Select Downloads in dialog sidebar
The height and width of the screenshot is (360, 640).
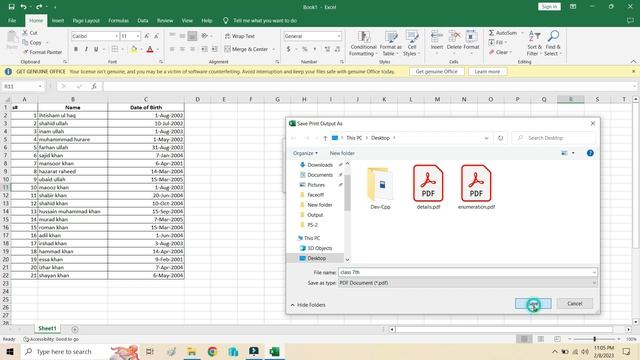[320, 165]
